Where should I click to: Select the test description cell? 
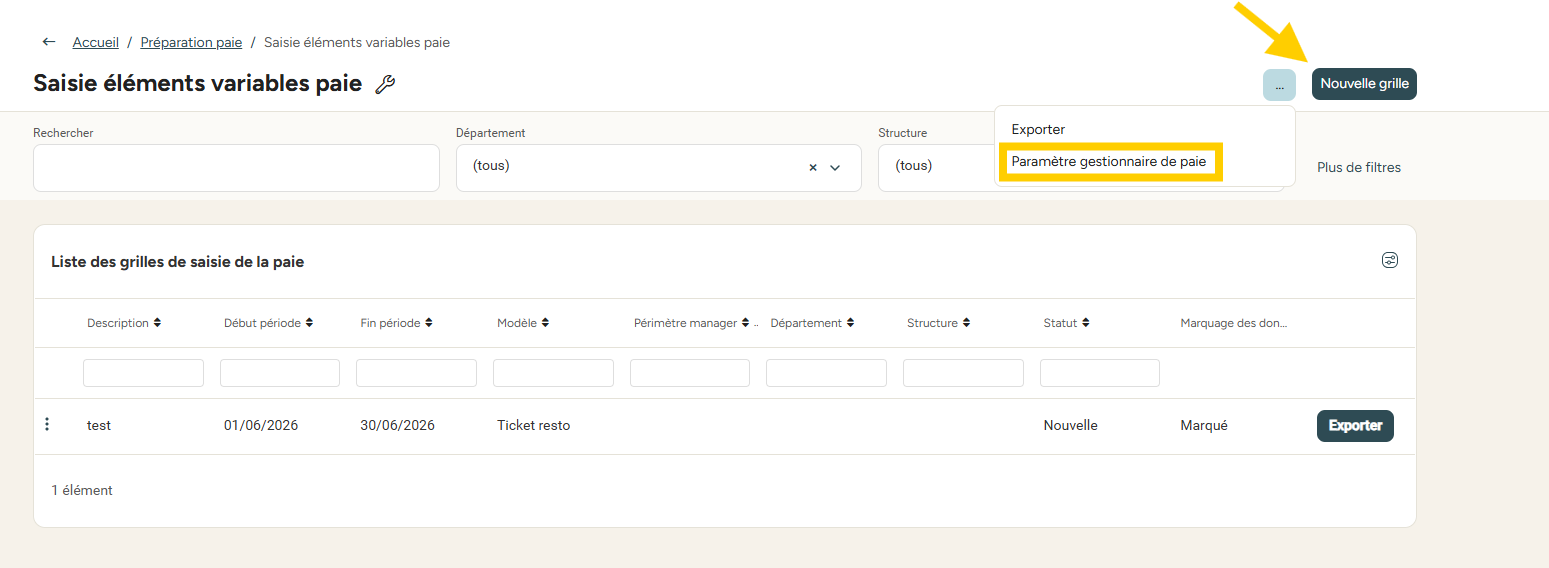point(99,425)
